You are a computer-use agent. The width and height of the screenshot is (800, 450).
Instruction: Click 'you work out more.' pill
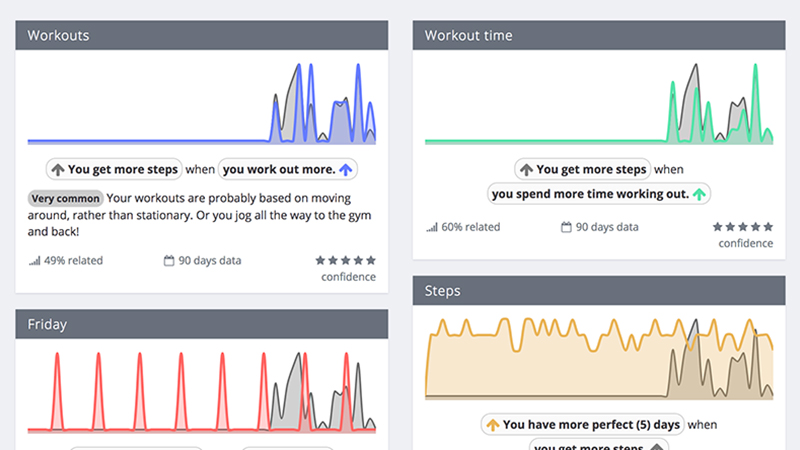288,169
